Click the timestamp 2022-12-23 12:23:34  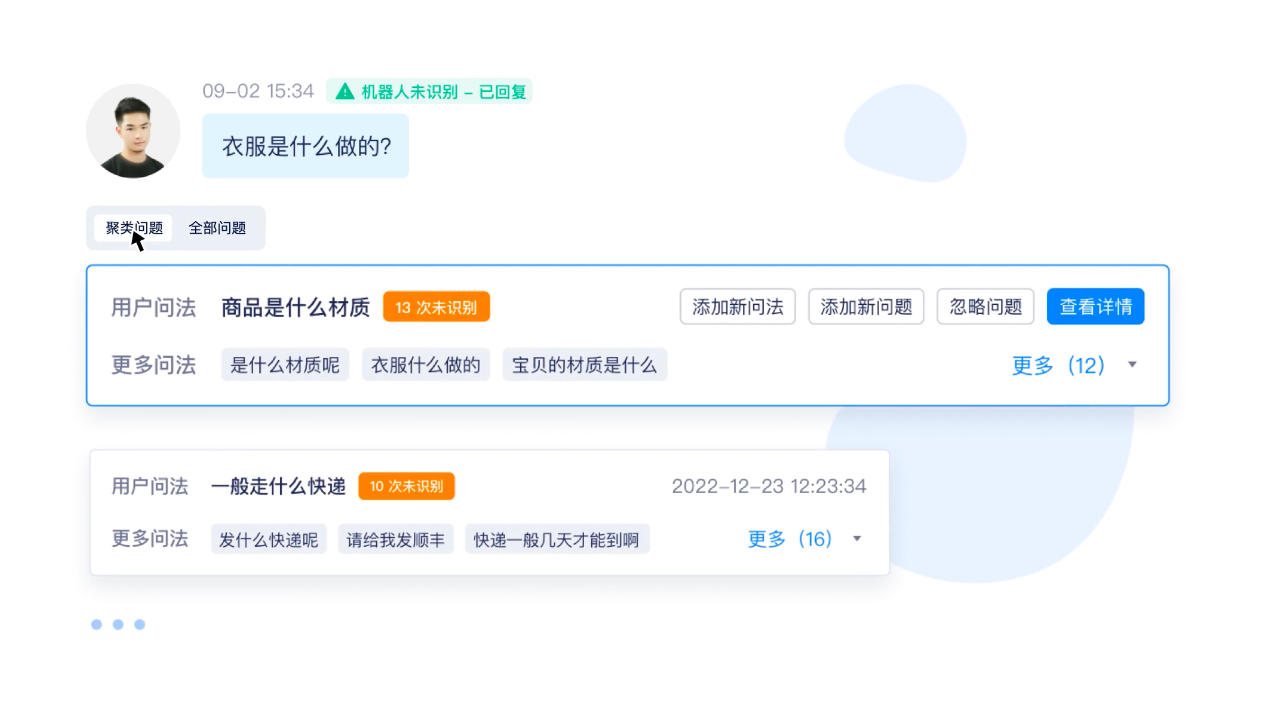pos(769,486)
